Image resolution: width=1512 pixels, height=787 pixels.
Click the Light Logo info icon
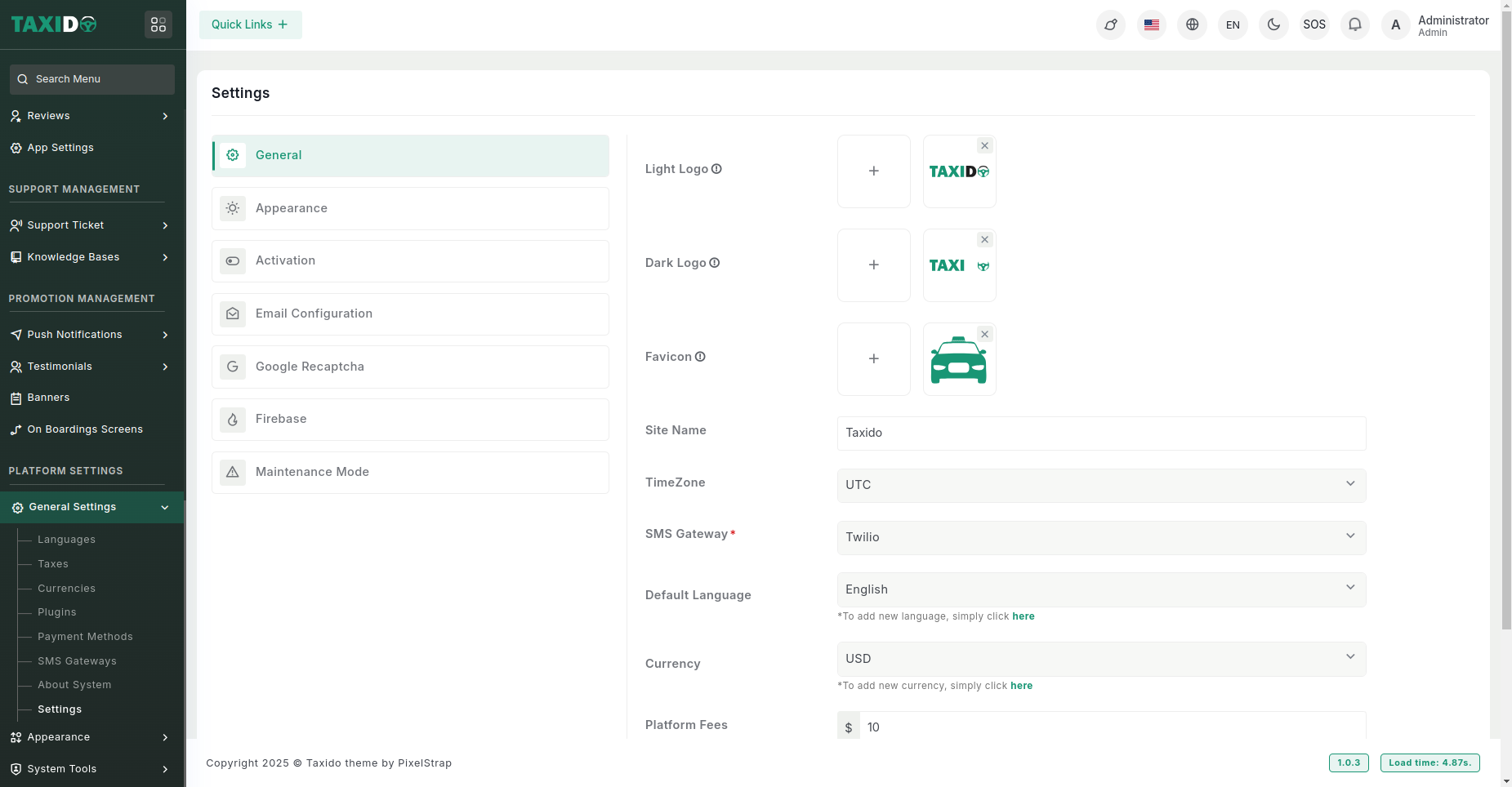tap(716, 169)
